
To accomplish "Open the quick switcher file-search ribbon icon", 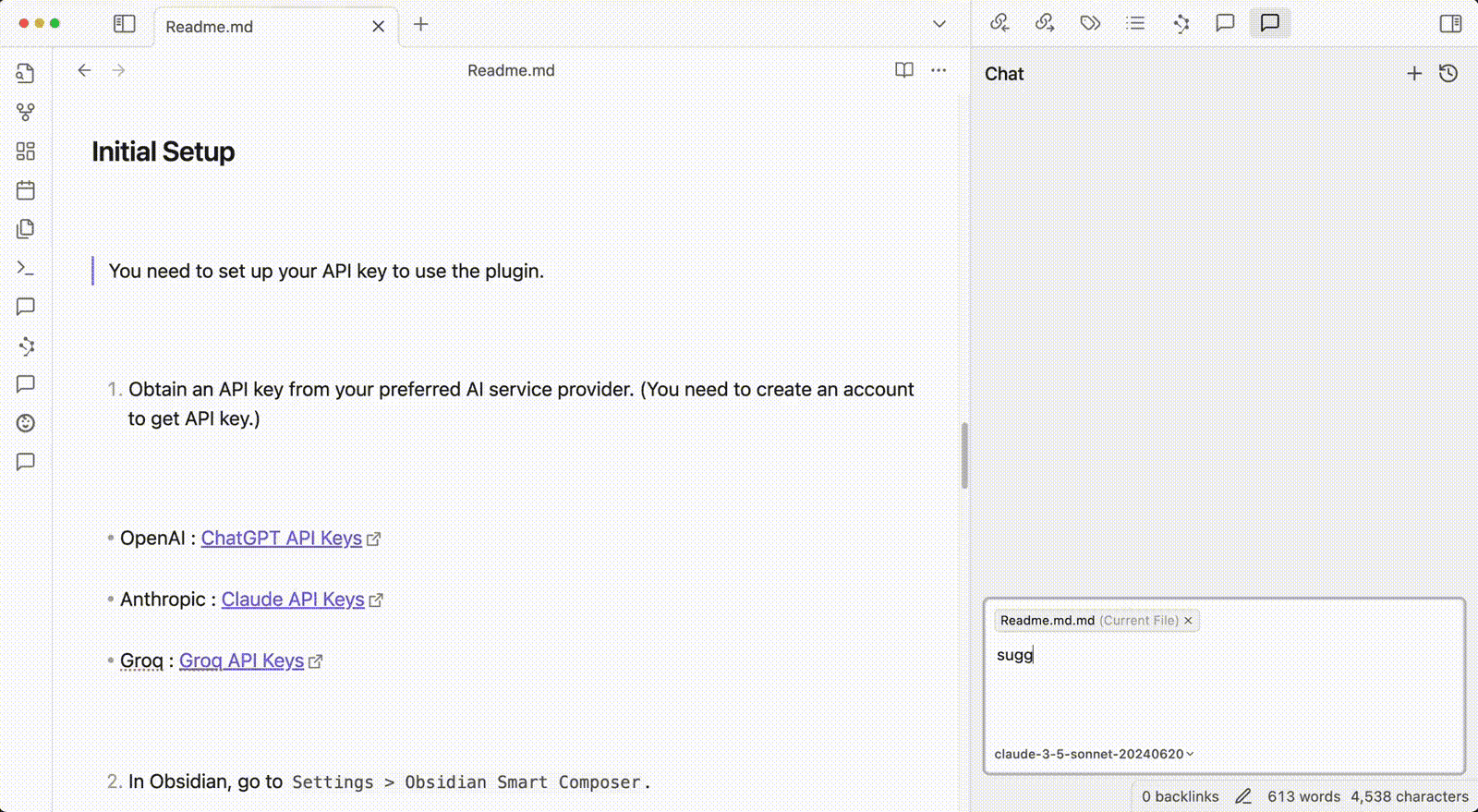I will pyautogui.click(x=26, y=73).
